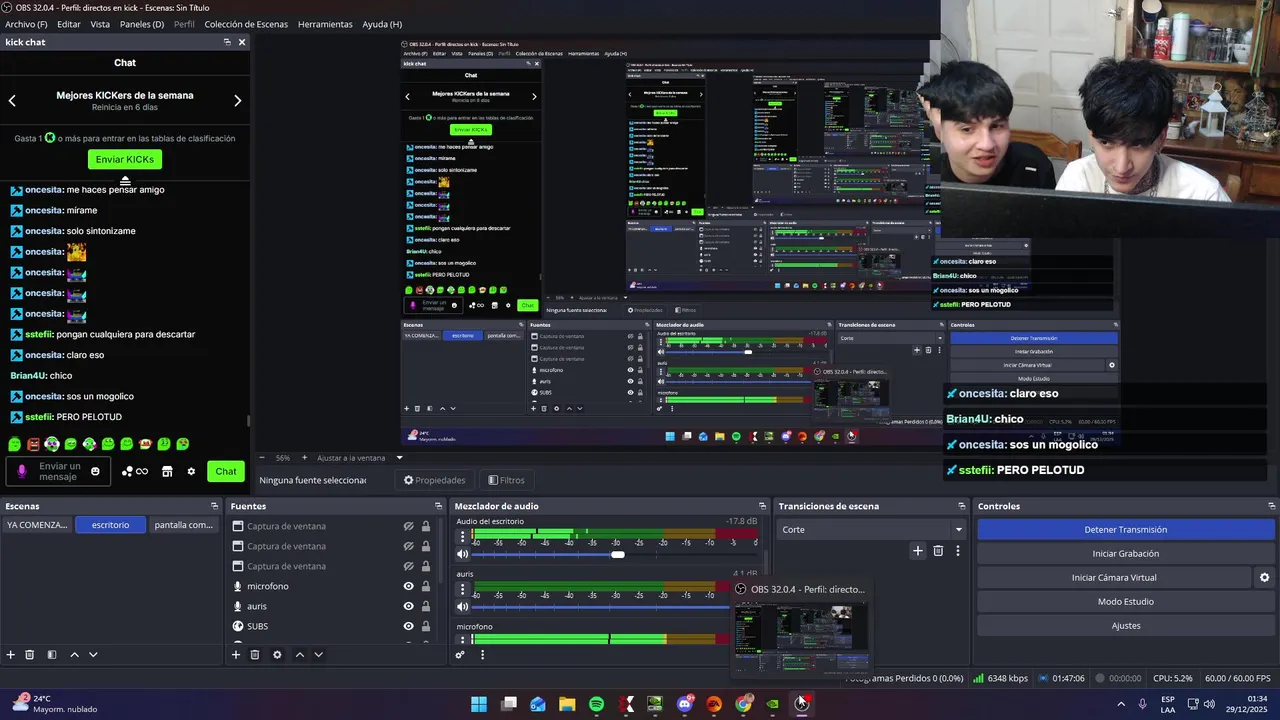The height and width of the screenshot is (720, 1280).
Task: Go to next leaderboard with right arrow
Action: click(237, 100)
